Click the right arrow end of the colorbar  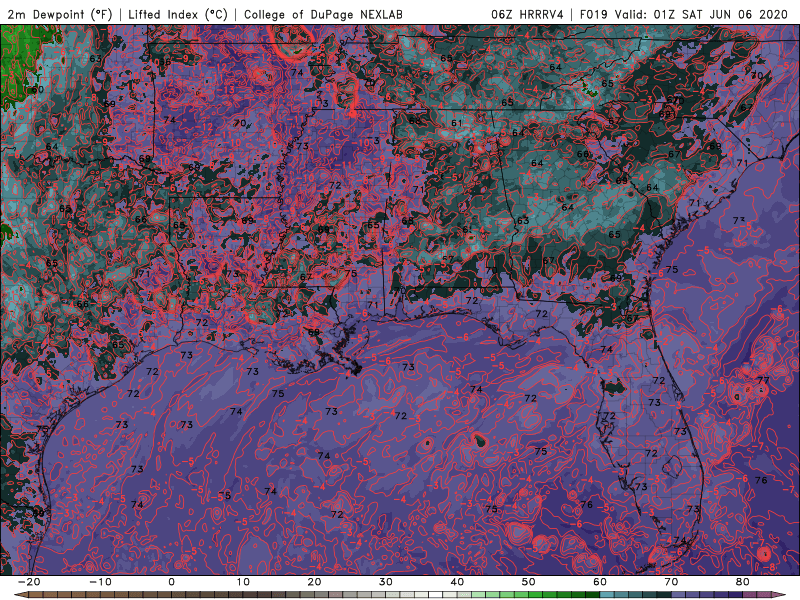[779, 595]
